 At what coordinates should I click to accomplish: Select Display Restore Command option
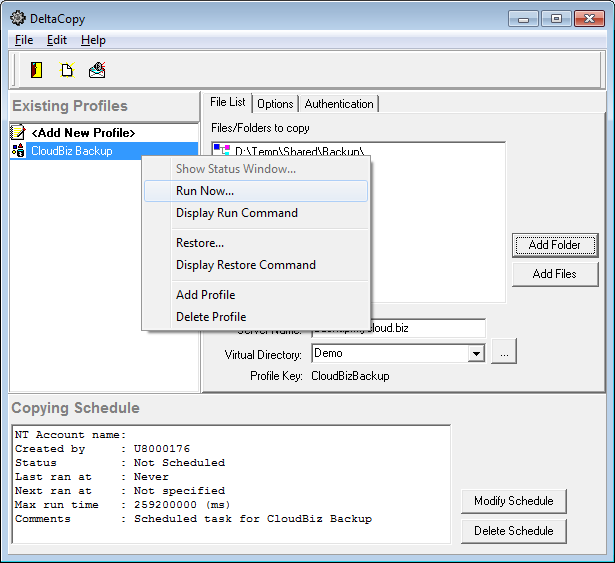(246, 265)
